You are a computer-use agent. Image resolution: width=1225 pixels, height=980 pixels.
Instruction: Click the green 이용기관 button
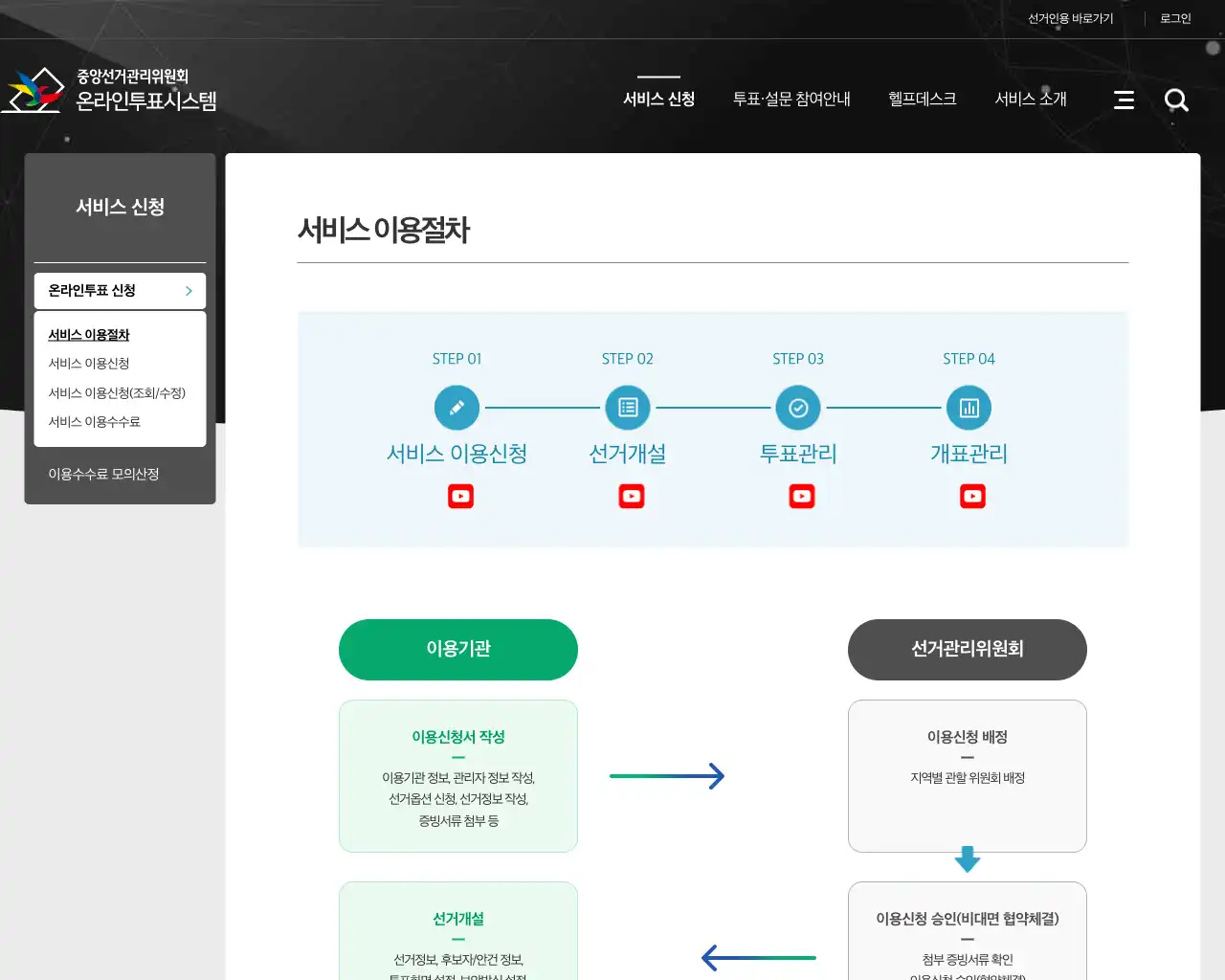(x=457, y=649)
